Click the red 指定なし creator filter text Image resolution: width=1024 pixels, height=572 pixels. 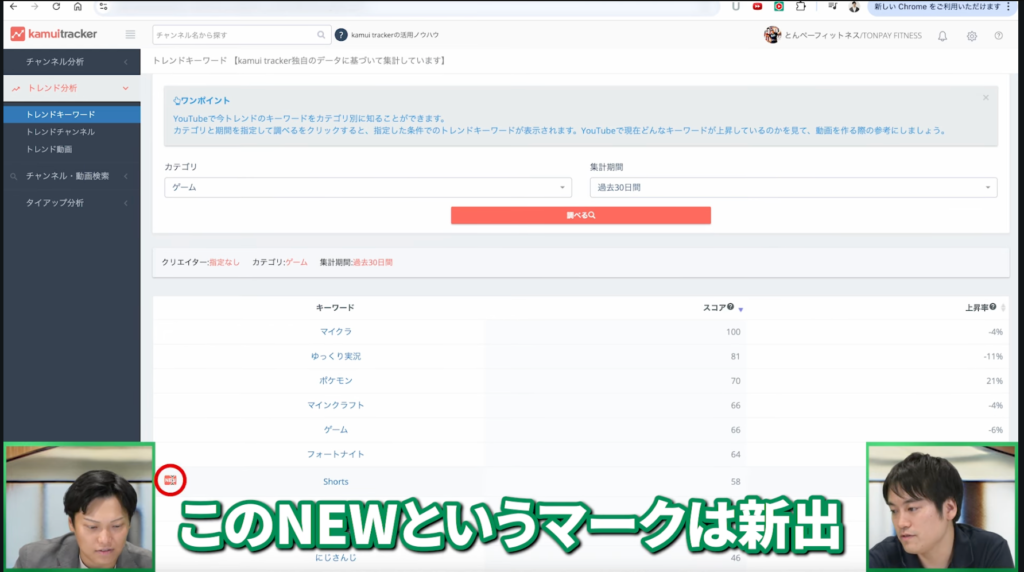(x=224, y=262)
